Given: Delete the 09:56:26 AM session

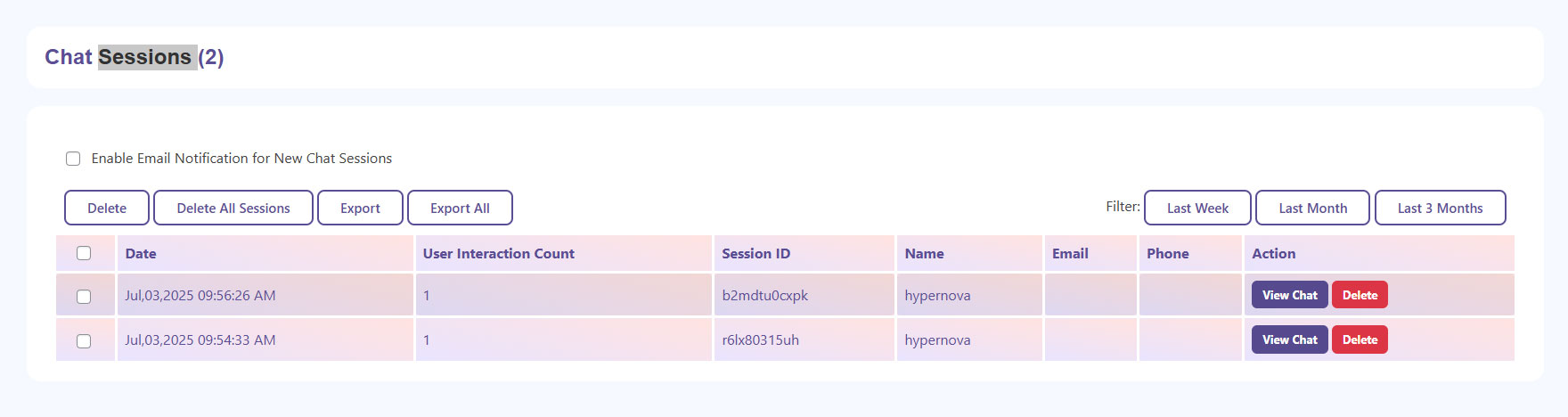Looking at the screenshot, I should pyautogui.click(x=1360, y=295).
